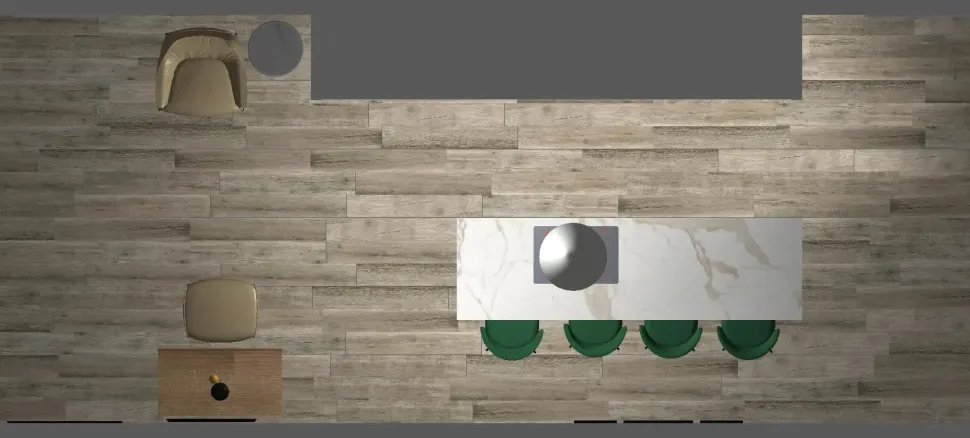This screenshot has width=970, height=438.
Task: Pick the rightmost green bar stool
Action: coord(748,339)
